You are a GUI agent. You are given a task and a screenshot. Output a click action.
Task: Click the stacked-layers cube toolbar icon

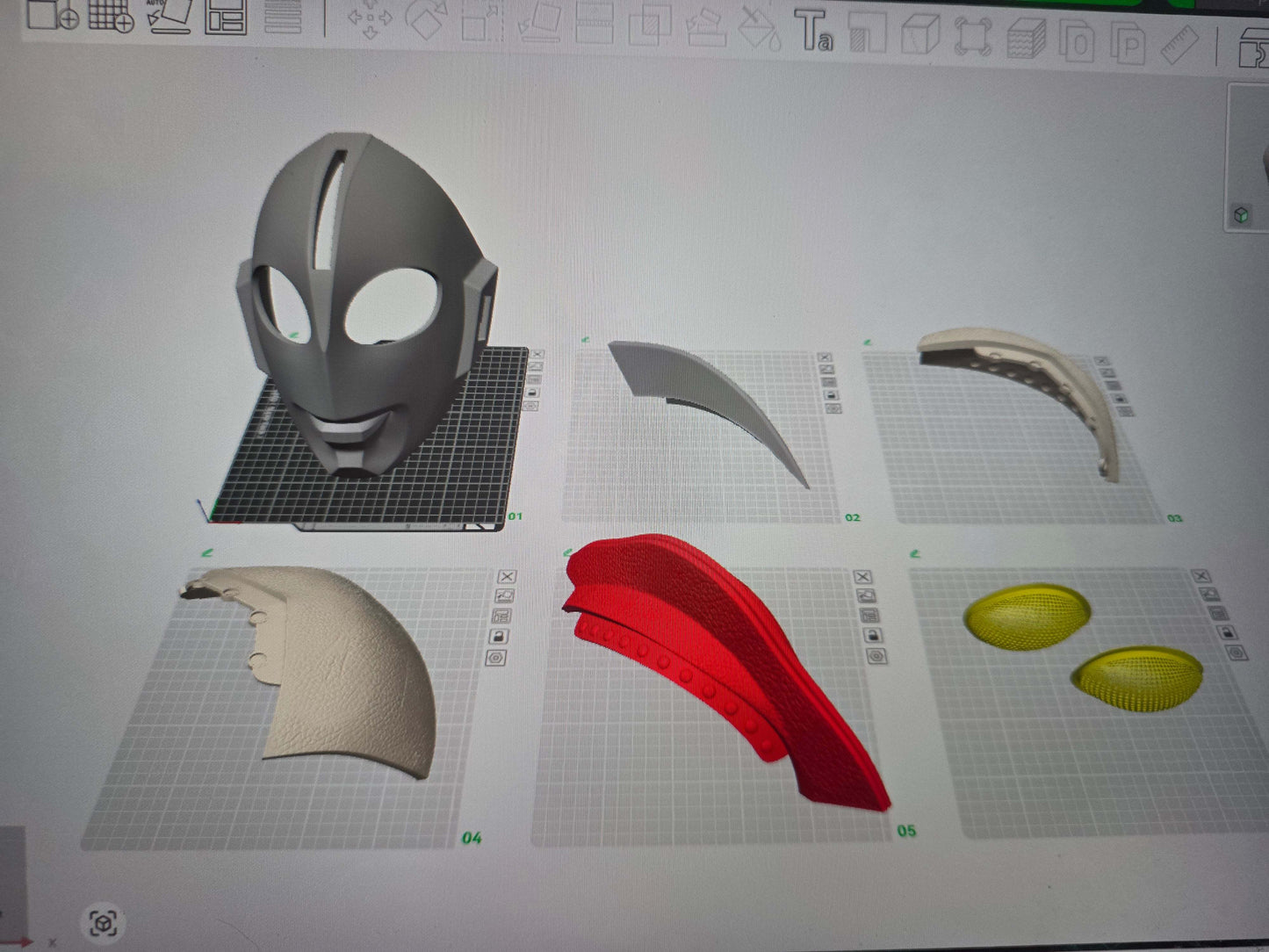click(x=1026, y=39)
